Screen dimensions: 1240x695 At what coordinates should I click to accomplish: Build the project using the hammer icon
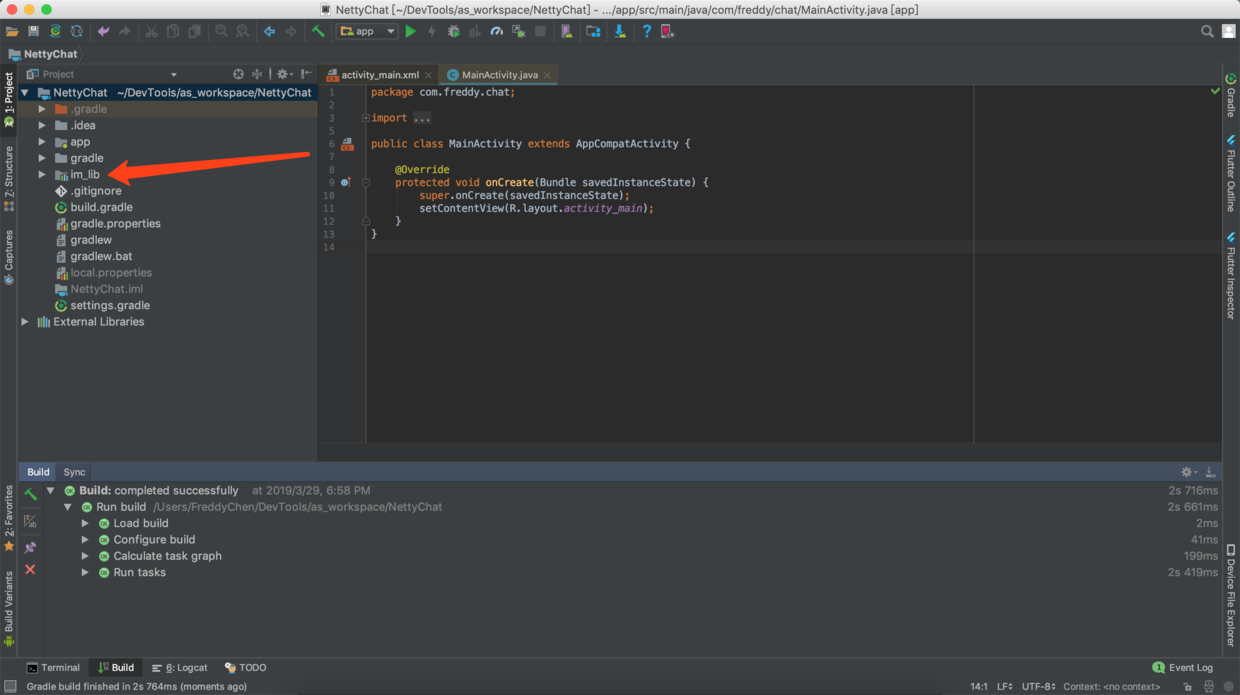pyautogui.click(x=318, y=31)
